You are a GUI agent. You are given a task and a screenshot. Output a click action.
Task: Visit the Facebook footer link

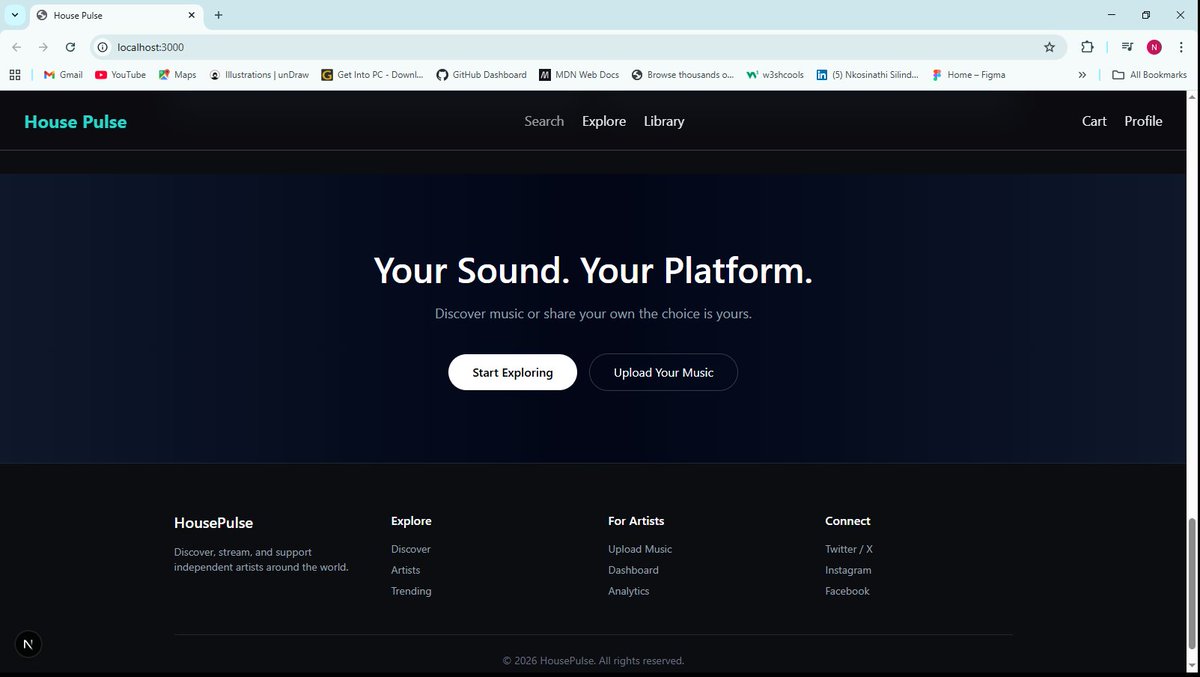pyautogui.click(x=847, y=591)
